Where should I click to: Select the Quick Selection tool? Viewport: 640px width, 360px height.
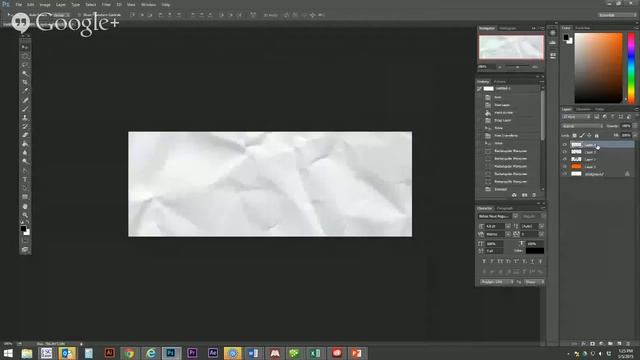(25, 73)
